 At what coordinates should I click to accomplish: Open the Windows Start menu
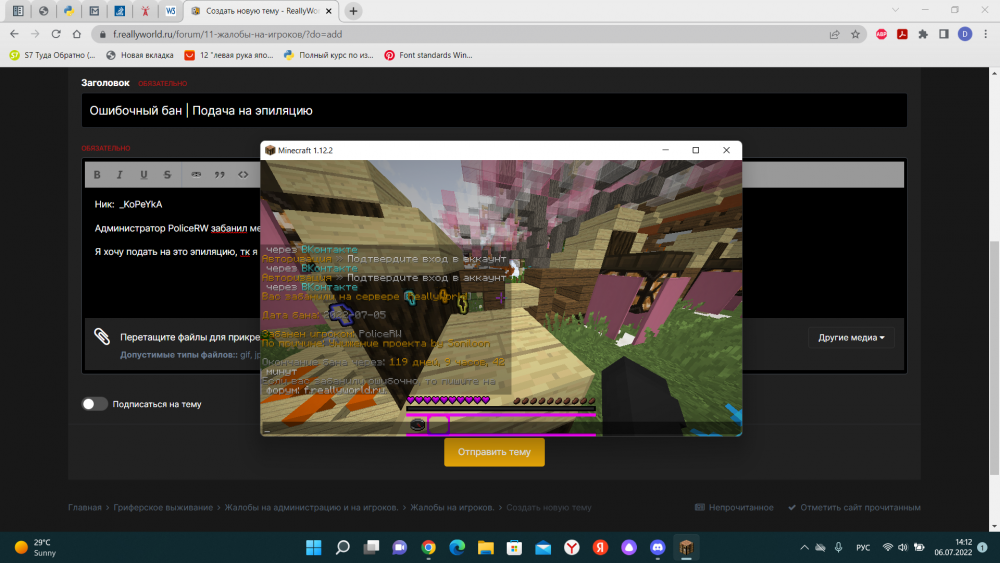pos(314,547)
